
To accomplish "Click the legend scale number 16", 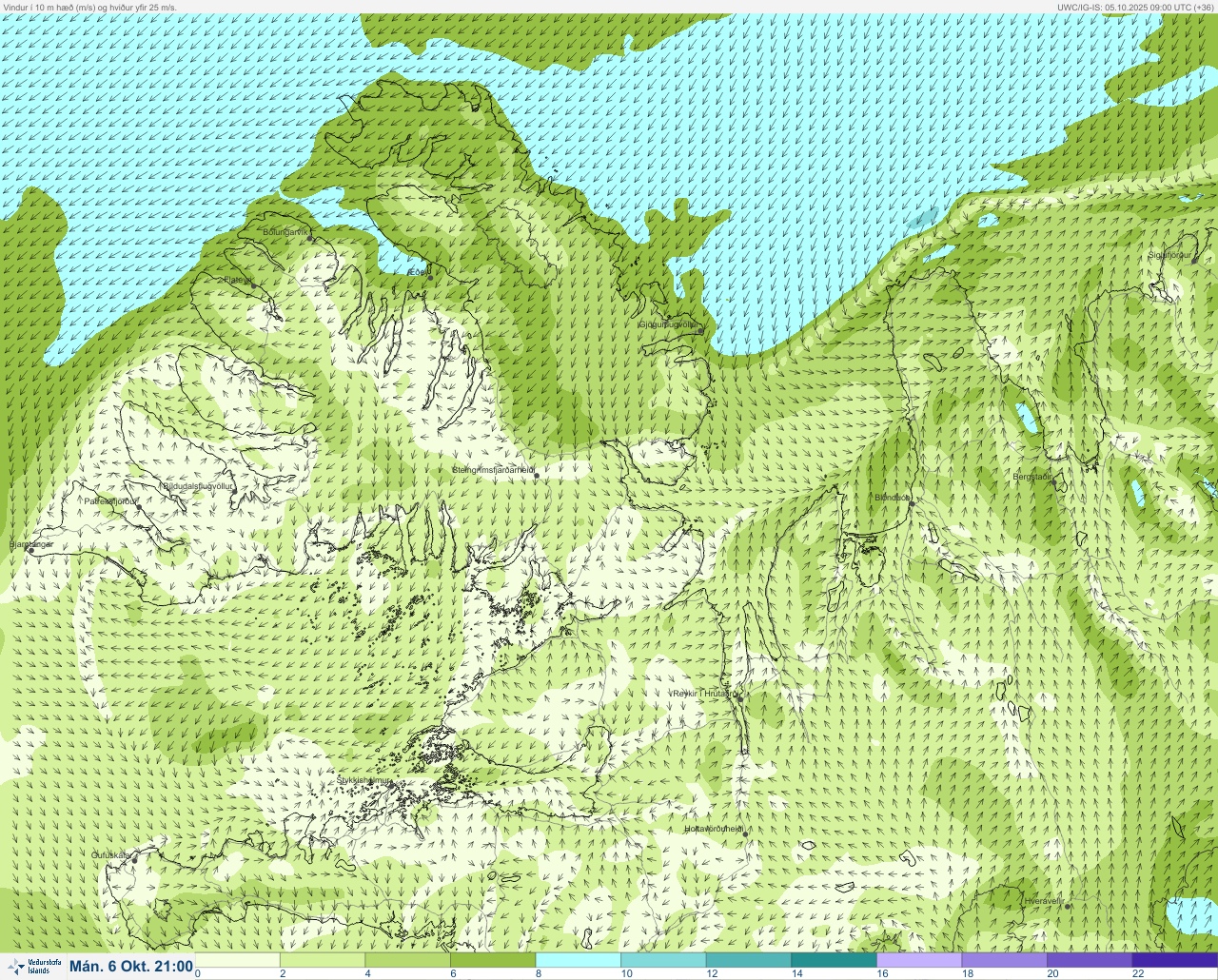I will pos(882,973).
